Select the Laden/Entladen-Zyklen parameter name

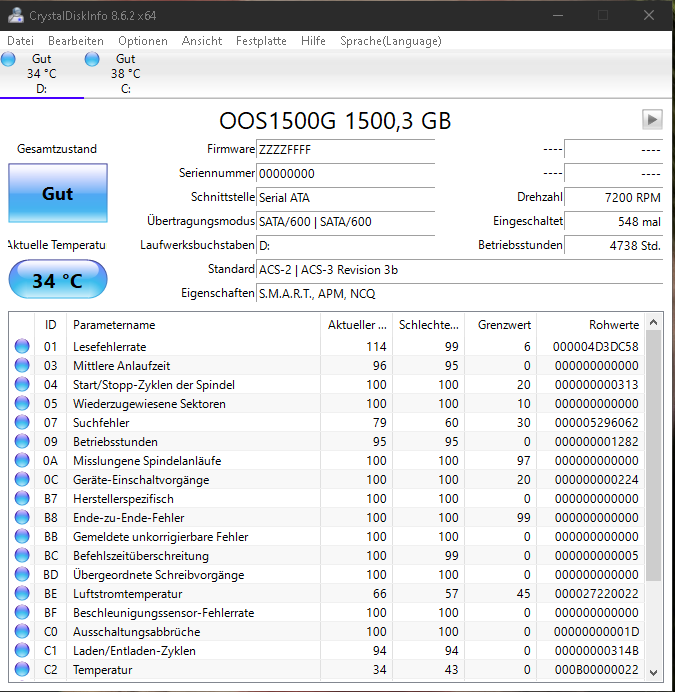coord(134,651)
